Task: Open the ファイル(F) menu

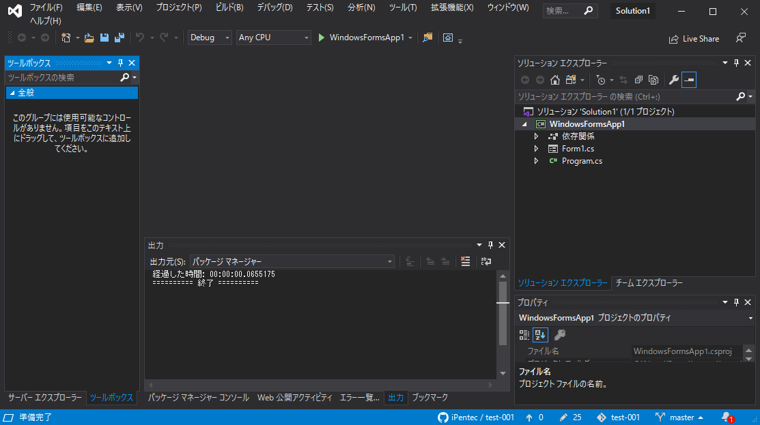Action: point(46,7)
